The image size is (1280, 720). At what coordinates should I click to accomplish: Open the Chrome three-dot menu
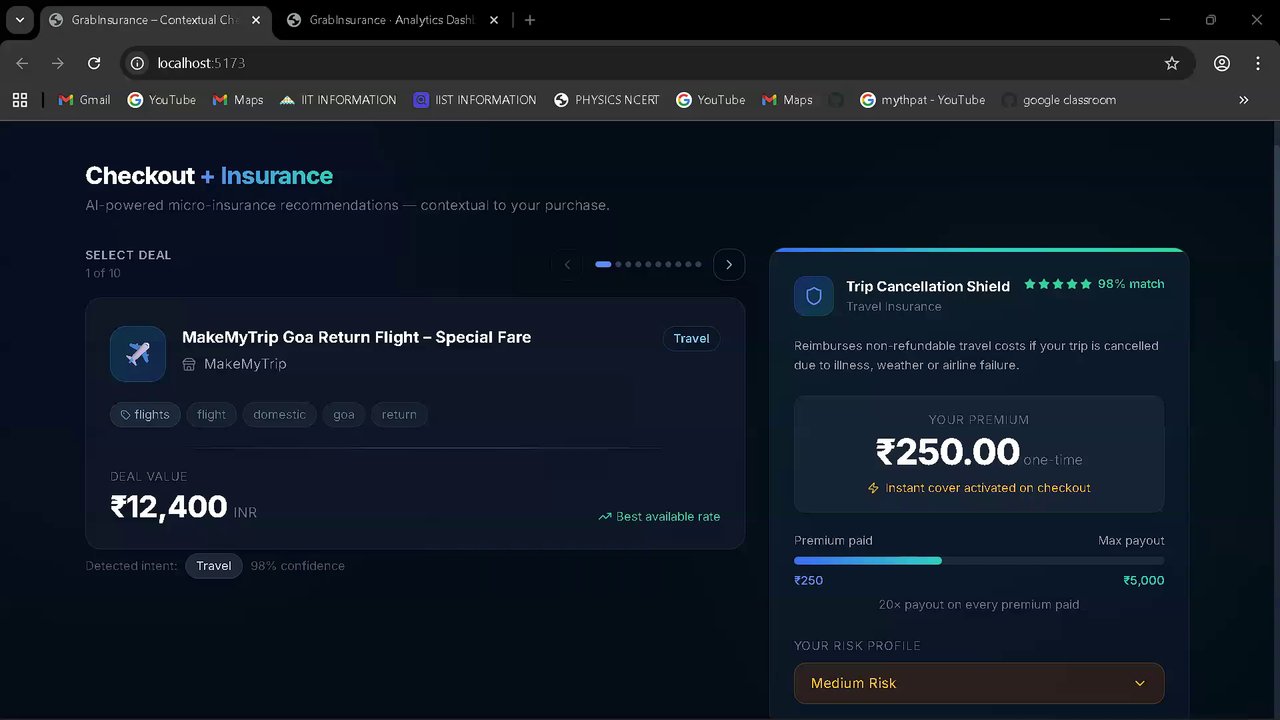[1258, 63]
